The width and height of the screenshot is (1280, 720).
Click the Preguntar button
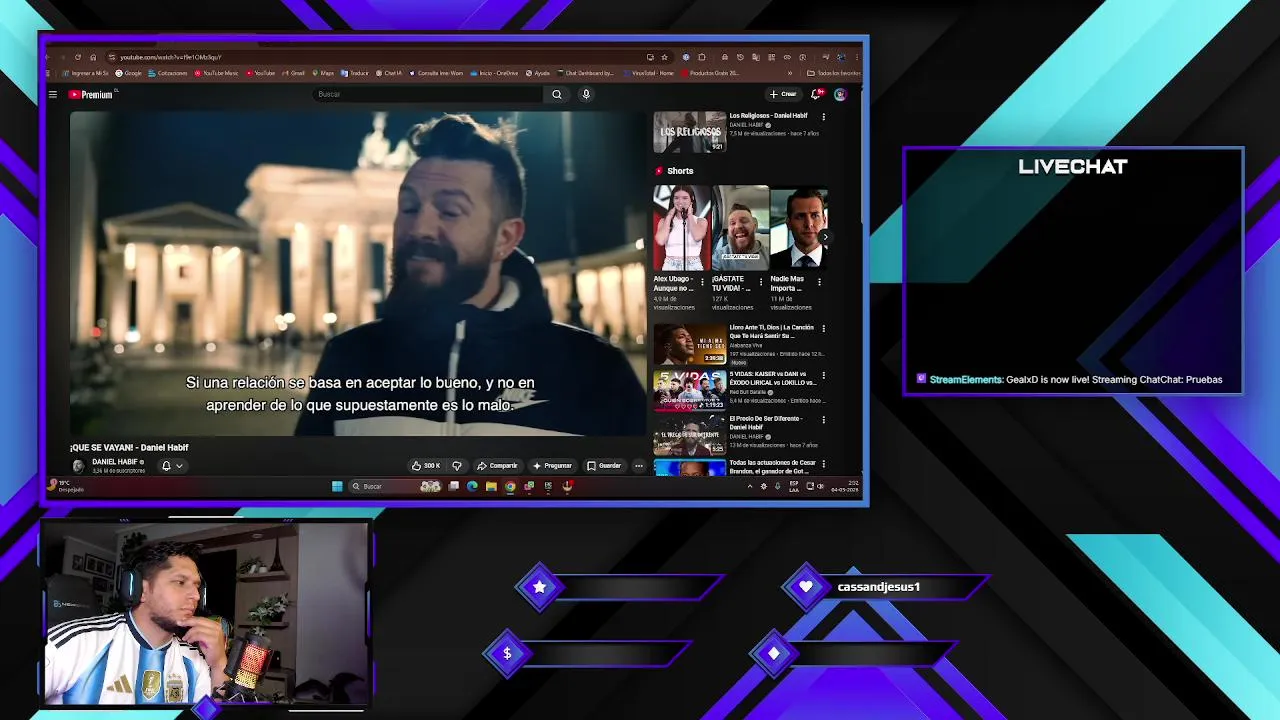click(552, 466)
